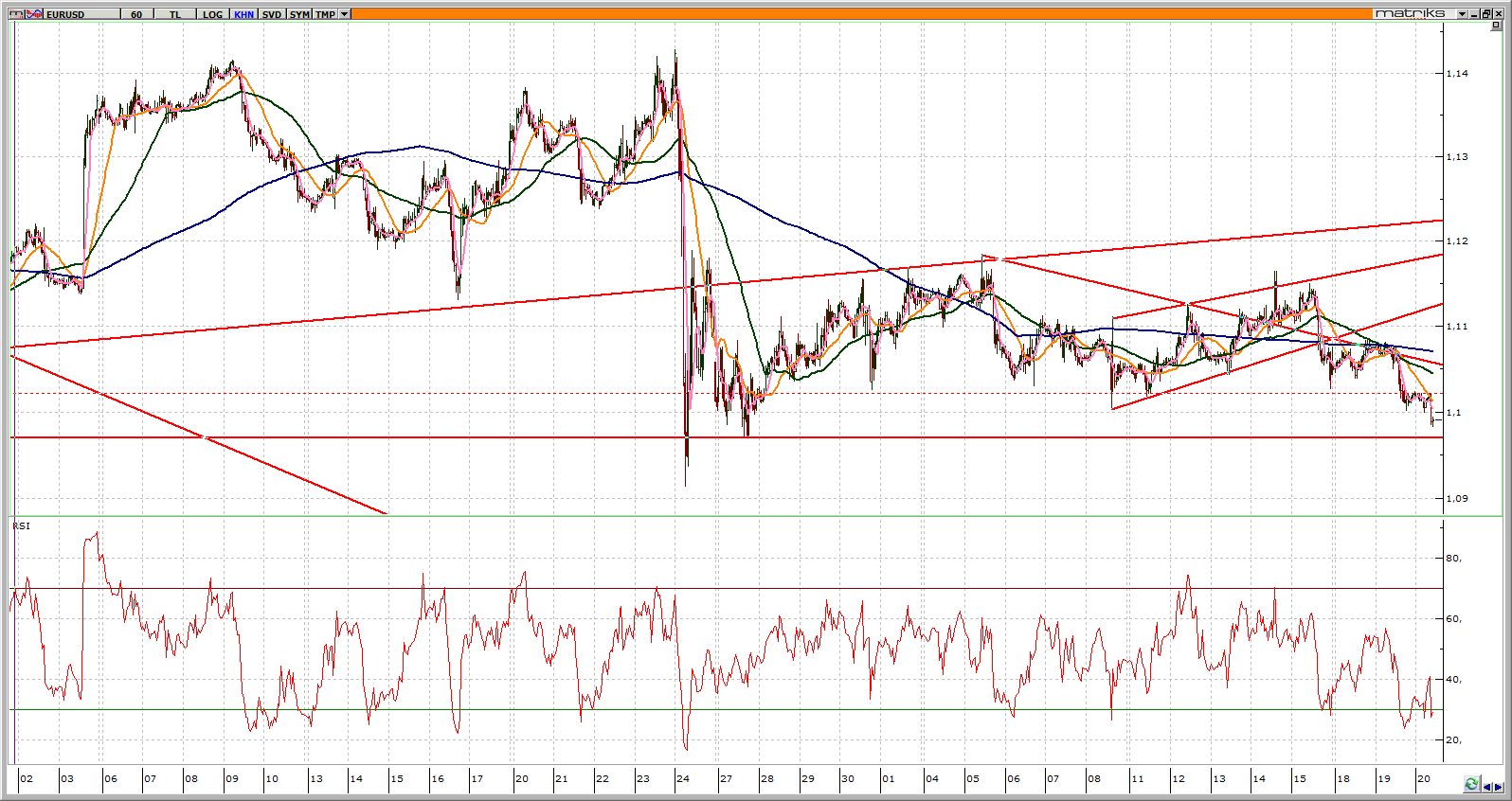Click the green refresh icon
This screenshot has height=801, width=1512.
tap(1471, 784)
